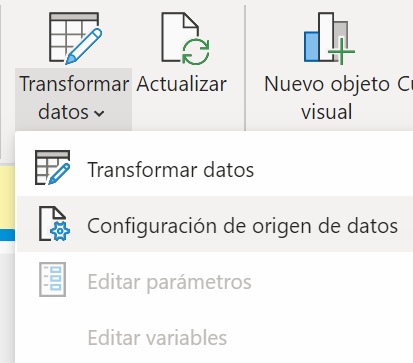Click the green circular arrows on Actualizar
Image resolution: width=413 pixels, height=363 pixels.
coord(196,51)
